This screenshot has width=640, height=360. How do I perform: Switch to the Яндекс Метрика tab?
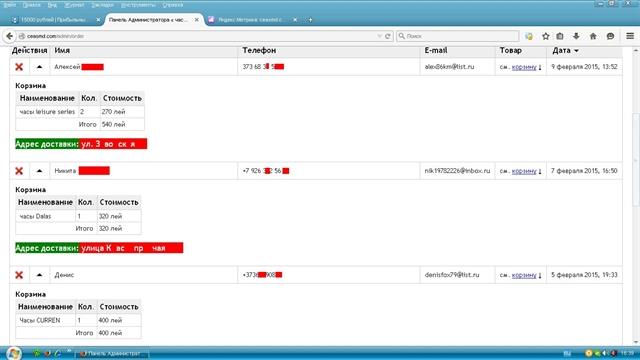(x=252, y=20)
